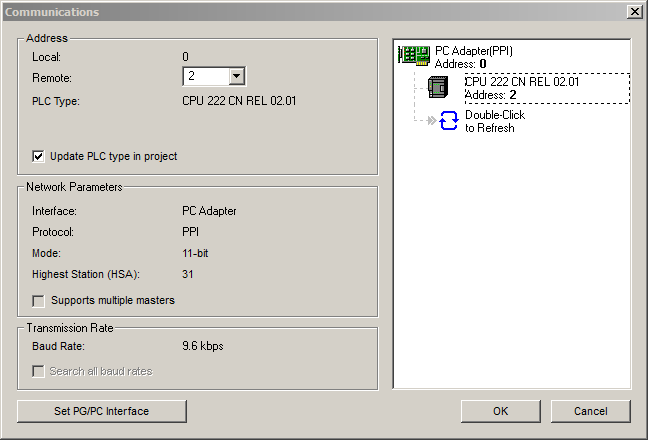Check Search all baud rates option
648x440 pixels.
tap(38, 371)
